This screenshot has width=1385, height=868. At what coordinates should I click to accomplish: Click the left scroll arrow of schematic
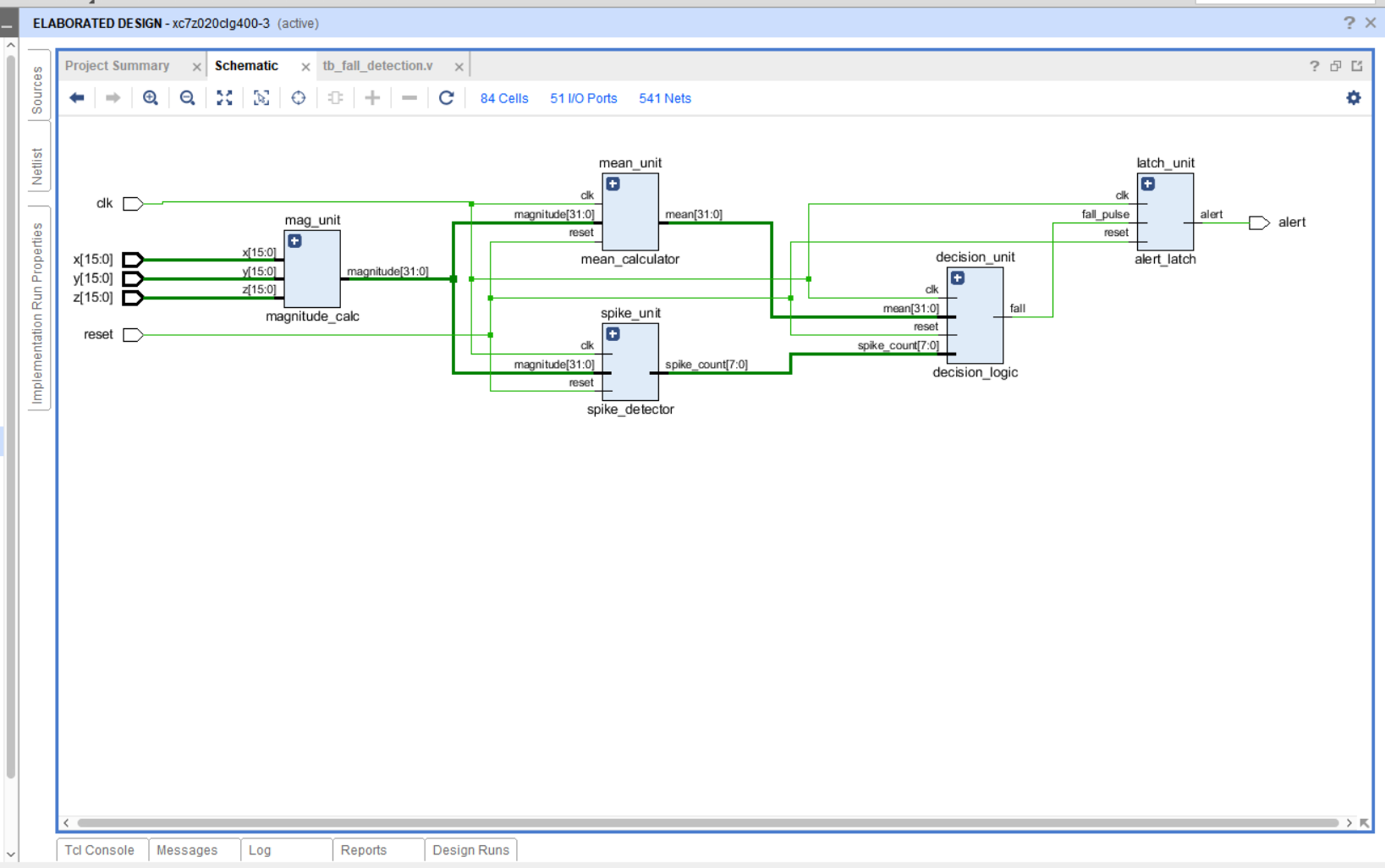tap(66, 822)
